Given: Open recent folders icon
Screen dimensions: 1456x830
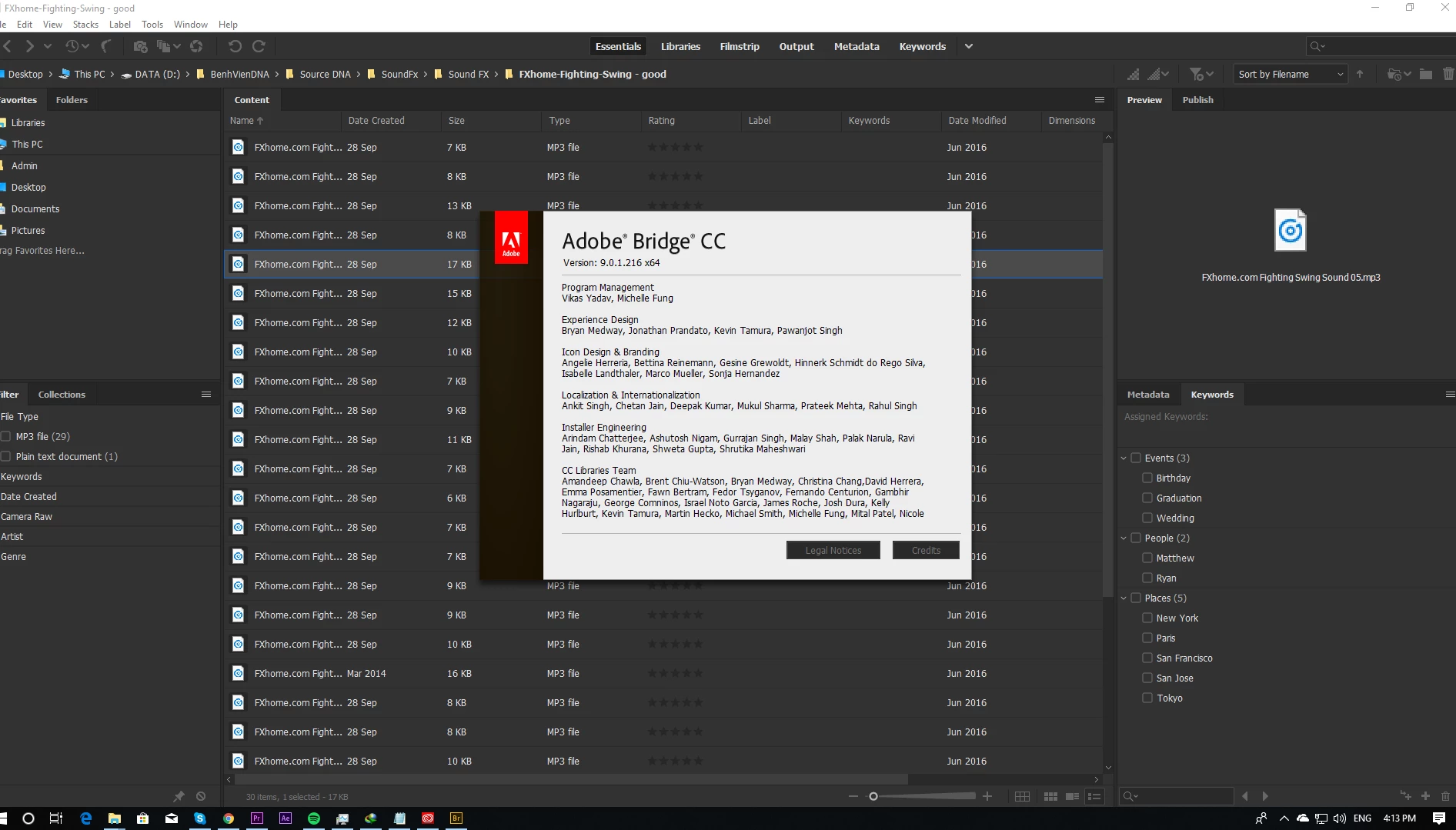Looking at the screenshot, I should pos(1398,74).
